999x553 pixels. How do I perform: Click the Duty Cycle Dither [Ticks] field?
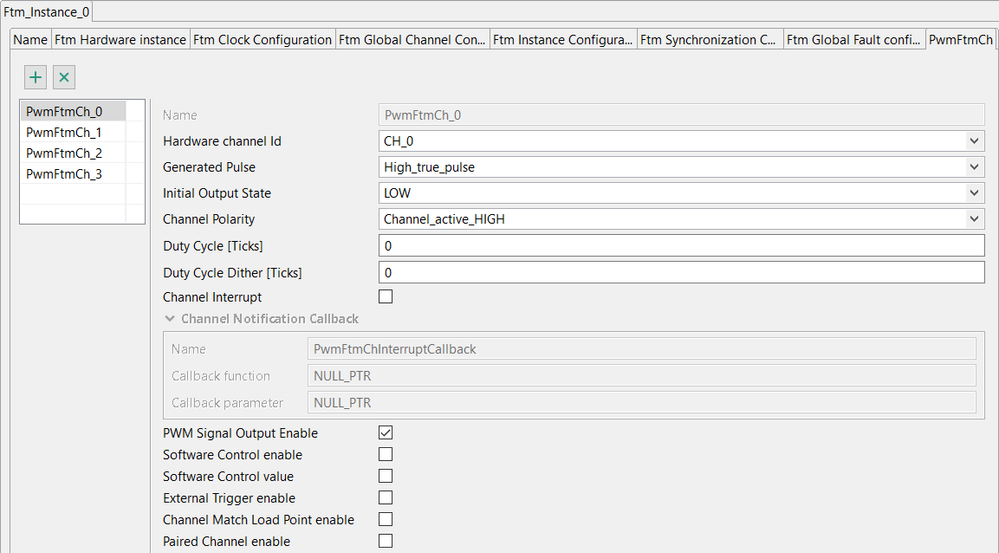pyautogui.click(x=681, y=272)
